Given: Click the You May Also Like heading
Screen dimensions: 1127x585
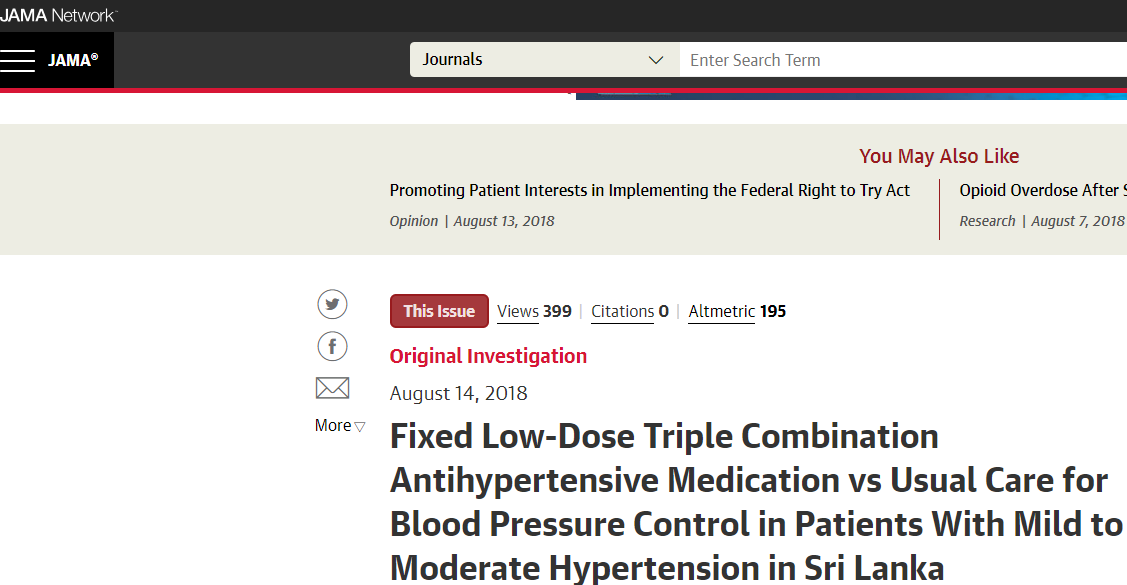Looking at the screenshot, I should point(939,156).
